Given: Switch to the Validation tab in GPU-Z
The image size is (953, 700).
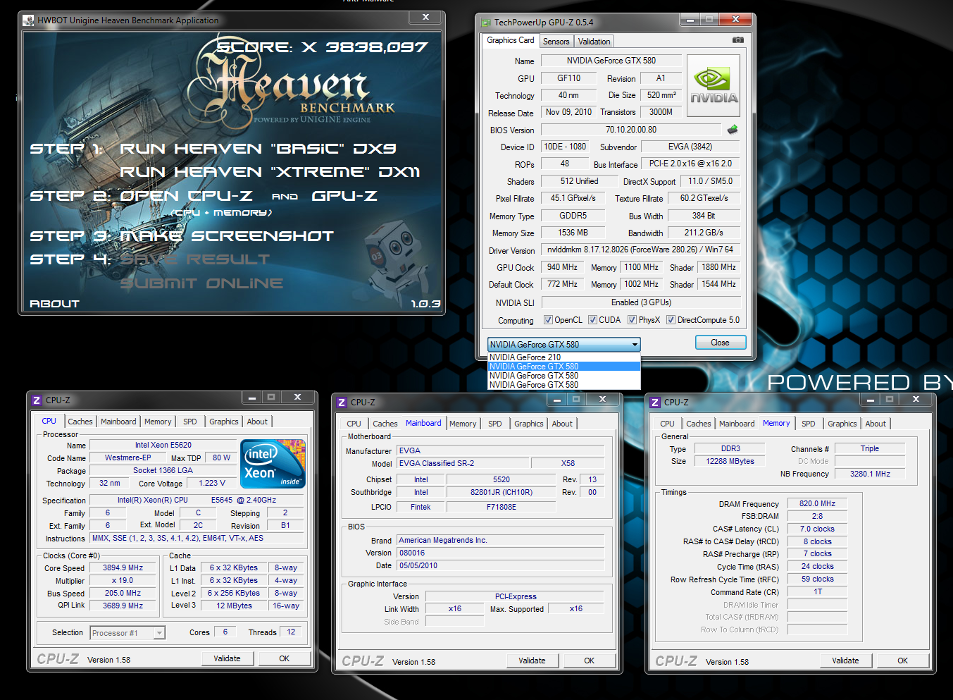Looking at the screenshot, I should tap(594, 41).
